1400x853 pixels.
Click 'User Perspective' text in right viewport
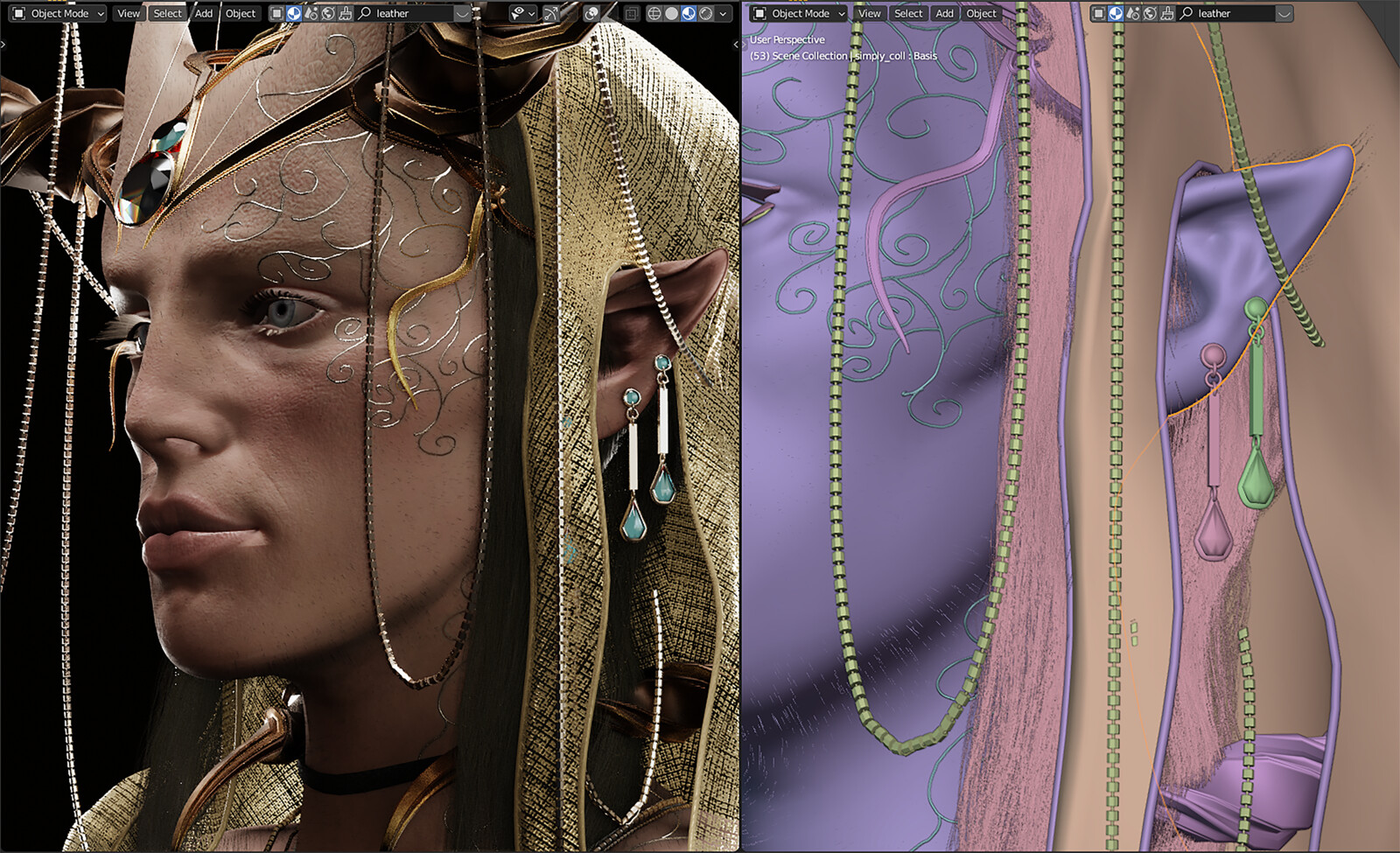click(787, 39)
